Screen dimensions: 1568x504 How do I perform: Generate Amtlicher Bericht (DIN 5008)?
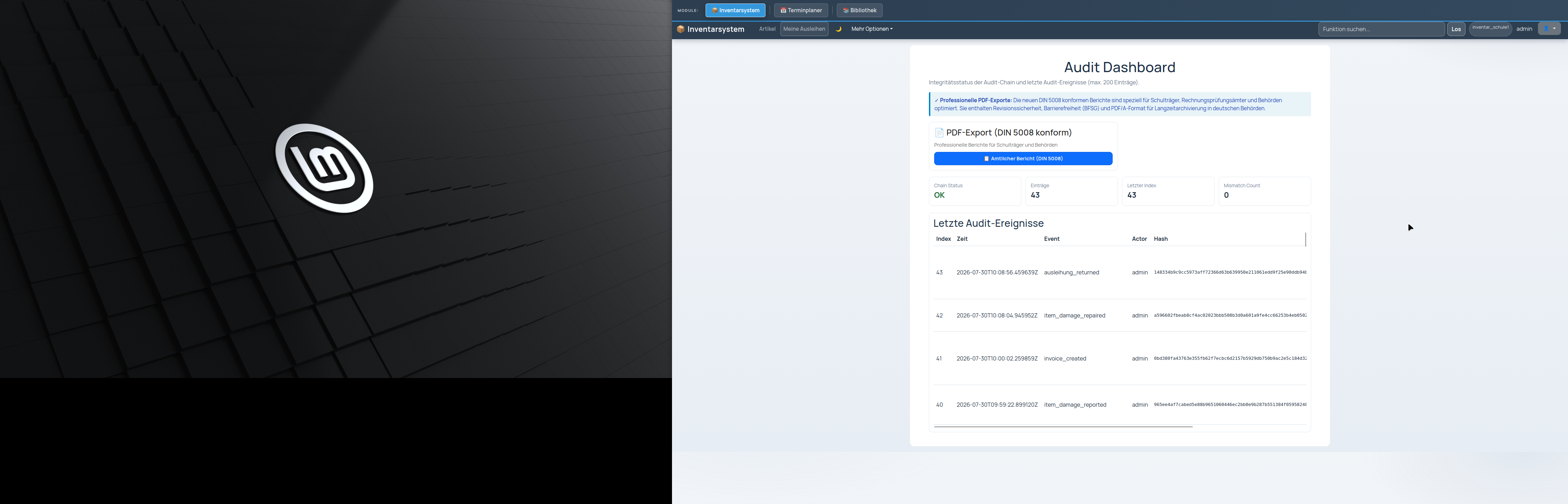point(1023,159)
